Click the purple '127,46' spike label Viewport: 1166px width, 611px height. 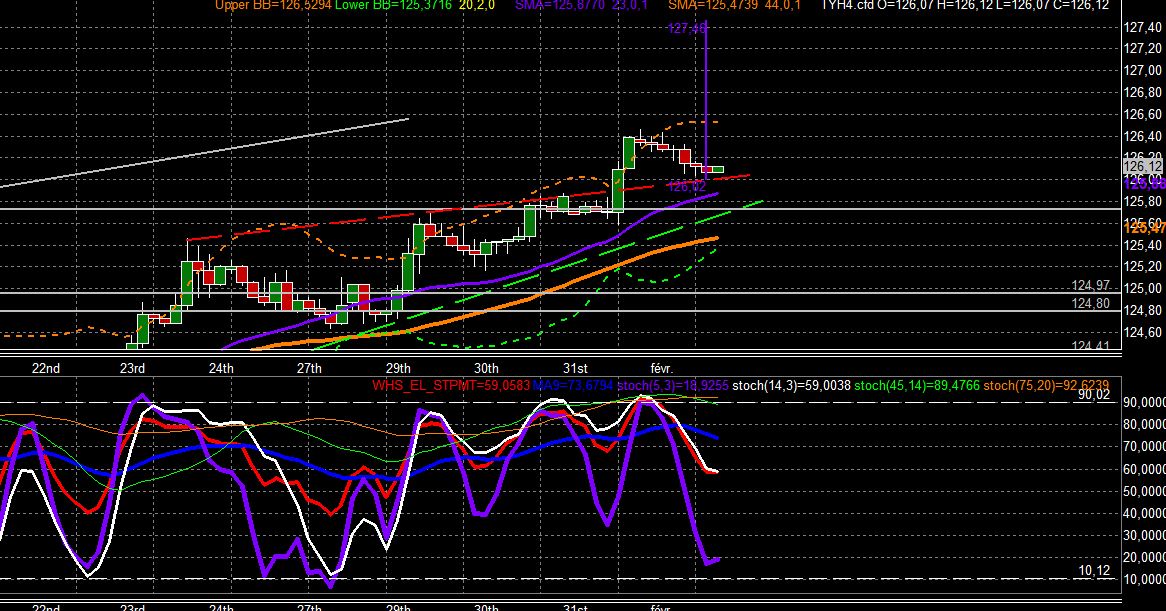pos(686,28)
